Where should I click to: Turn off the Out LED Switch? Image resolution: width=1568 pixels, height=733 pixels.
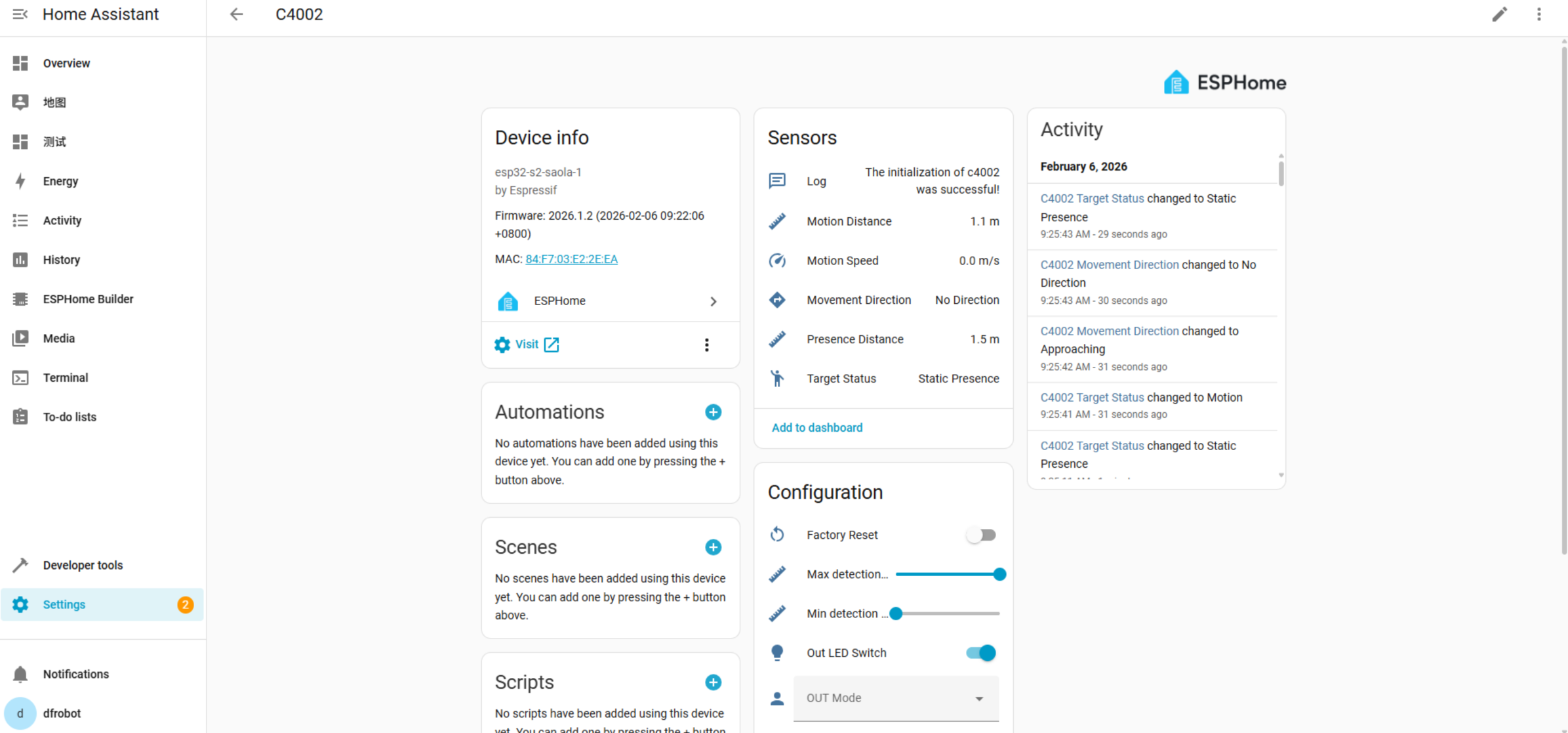981,653
